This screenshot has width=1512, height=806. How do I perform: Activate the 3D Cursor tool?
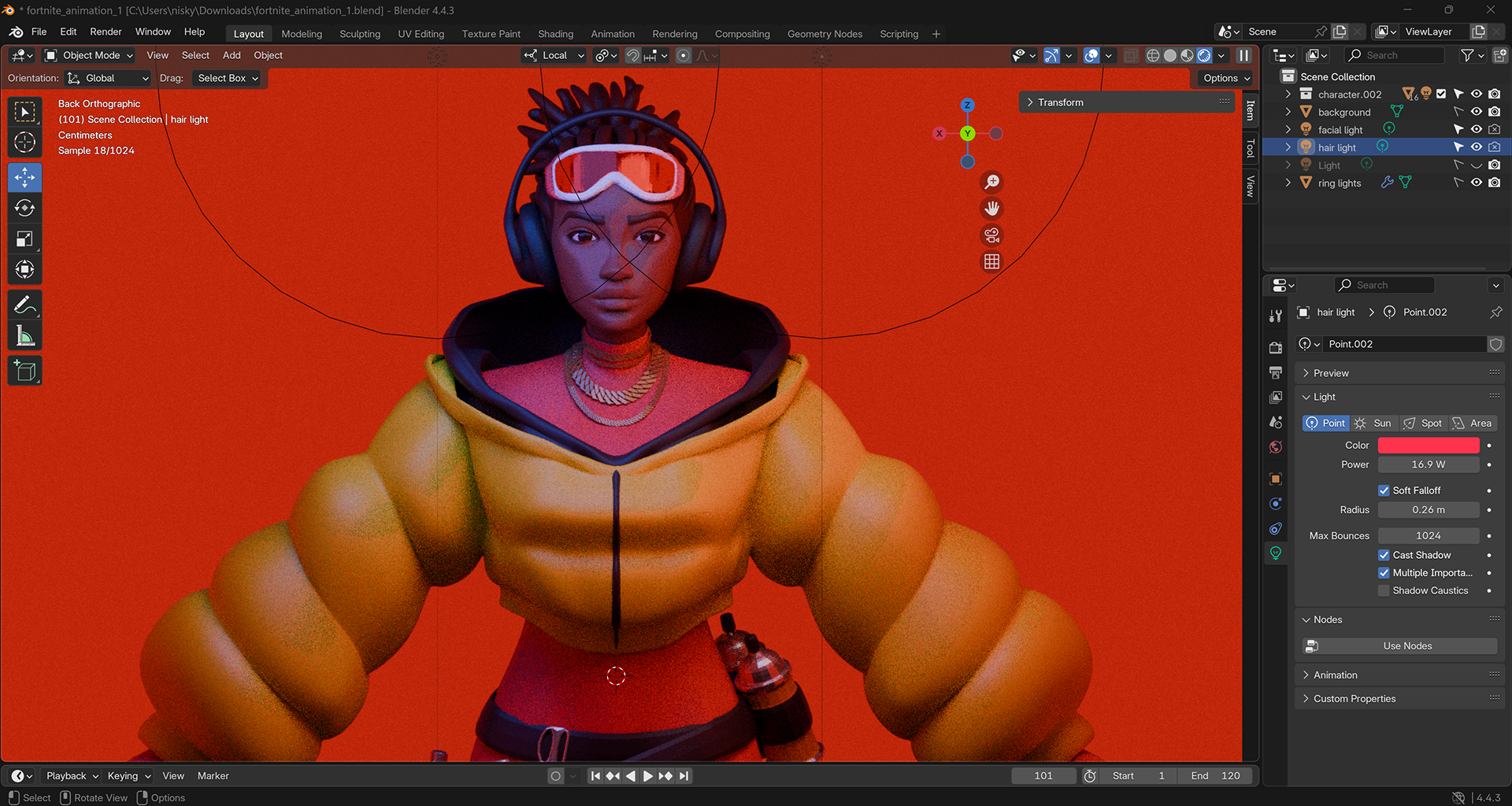pos(25,142)
